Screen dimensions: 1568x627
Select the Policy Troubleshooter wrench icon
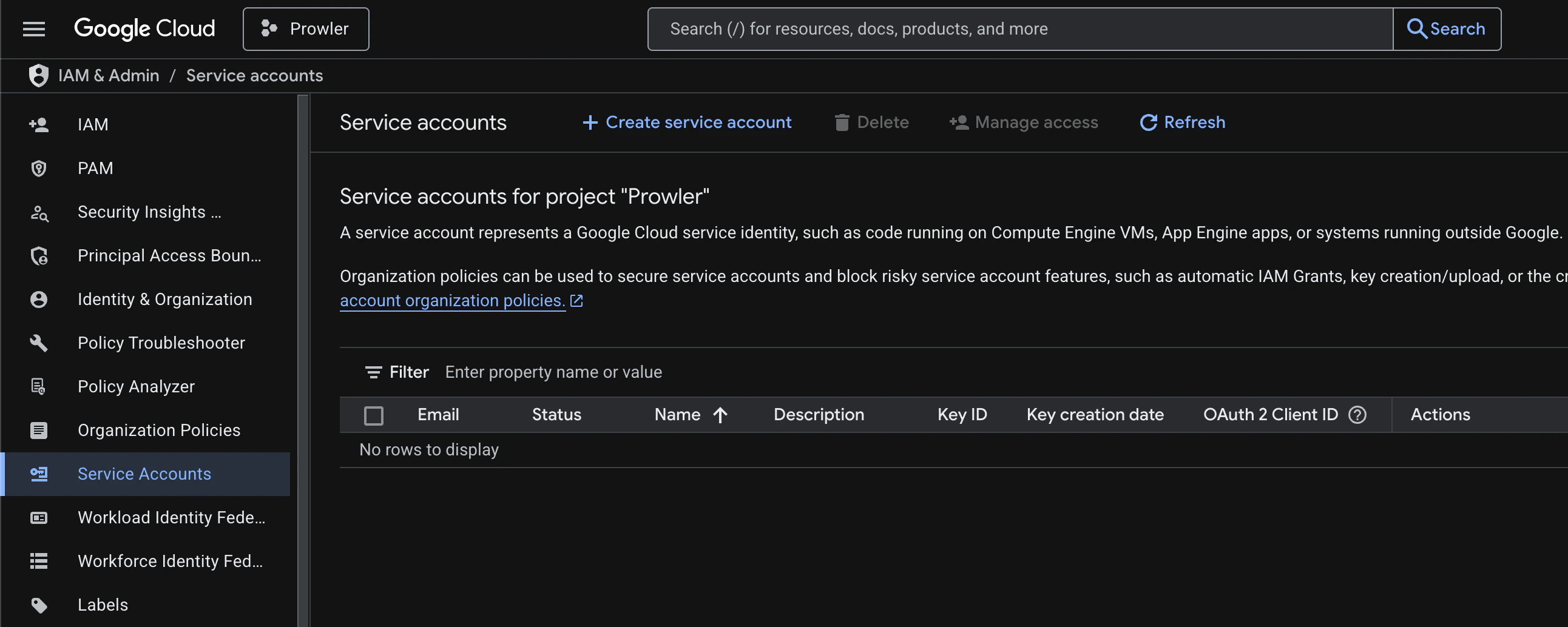click(x=38, y=343)
